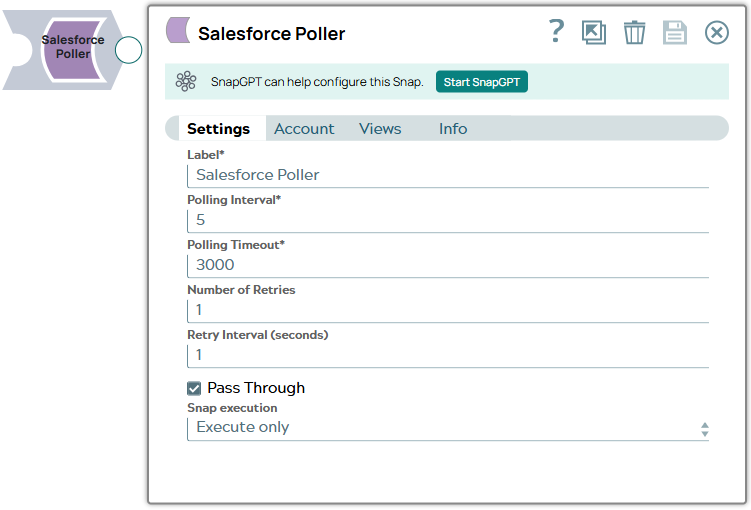
Task: Open the help question mark icon
Action: [x=556, y=31]
